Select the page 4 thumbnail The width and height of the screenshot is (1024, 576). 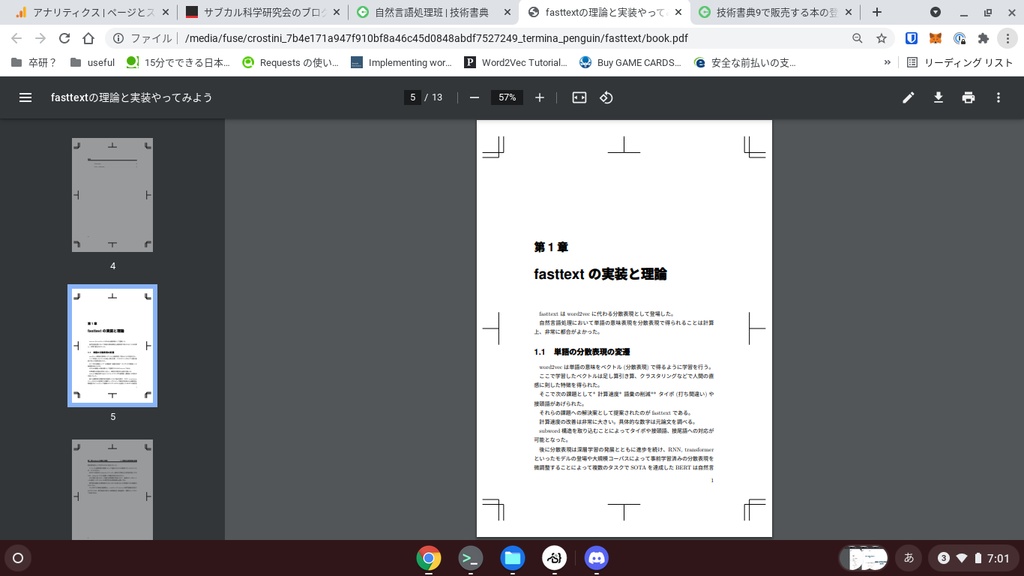pyautogui.click(x=111, y=194)
